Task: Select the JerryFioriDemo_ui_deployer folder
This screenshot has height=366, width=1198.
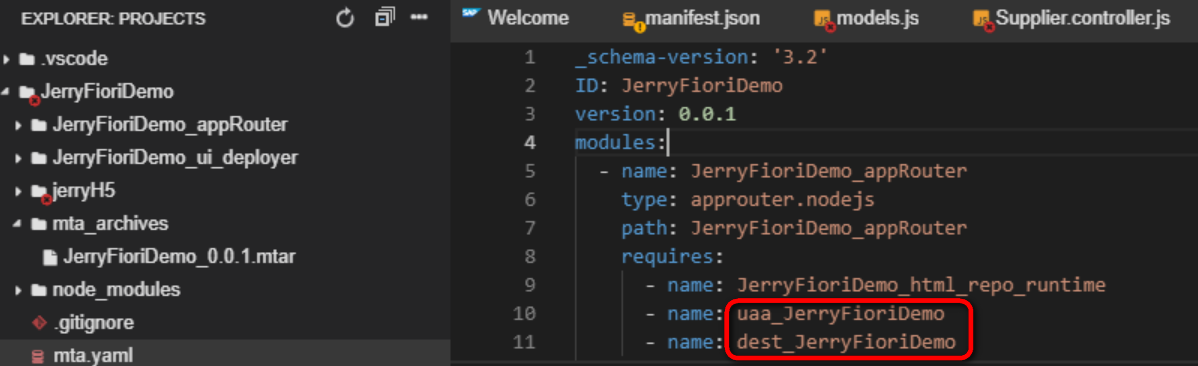Action: tap(175, 158)
